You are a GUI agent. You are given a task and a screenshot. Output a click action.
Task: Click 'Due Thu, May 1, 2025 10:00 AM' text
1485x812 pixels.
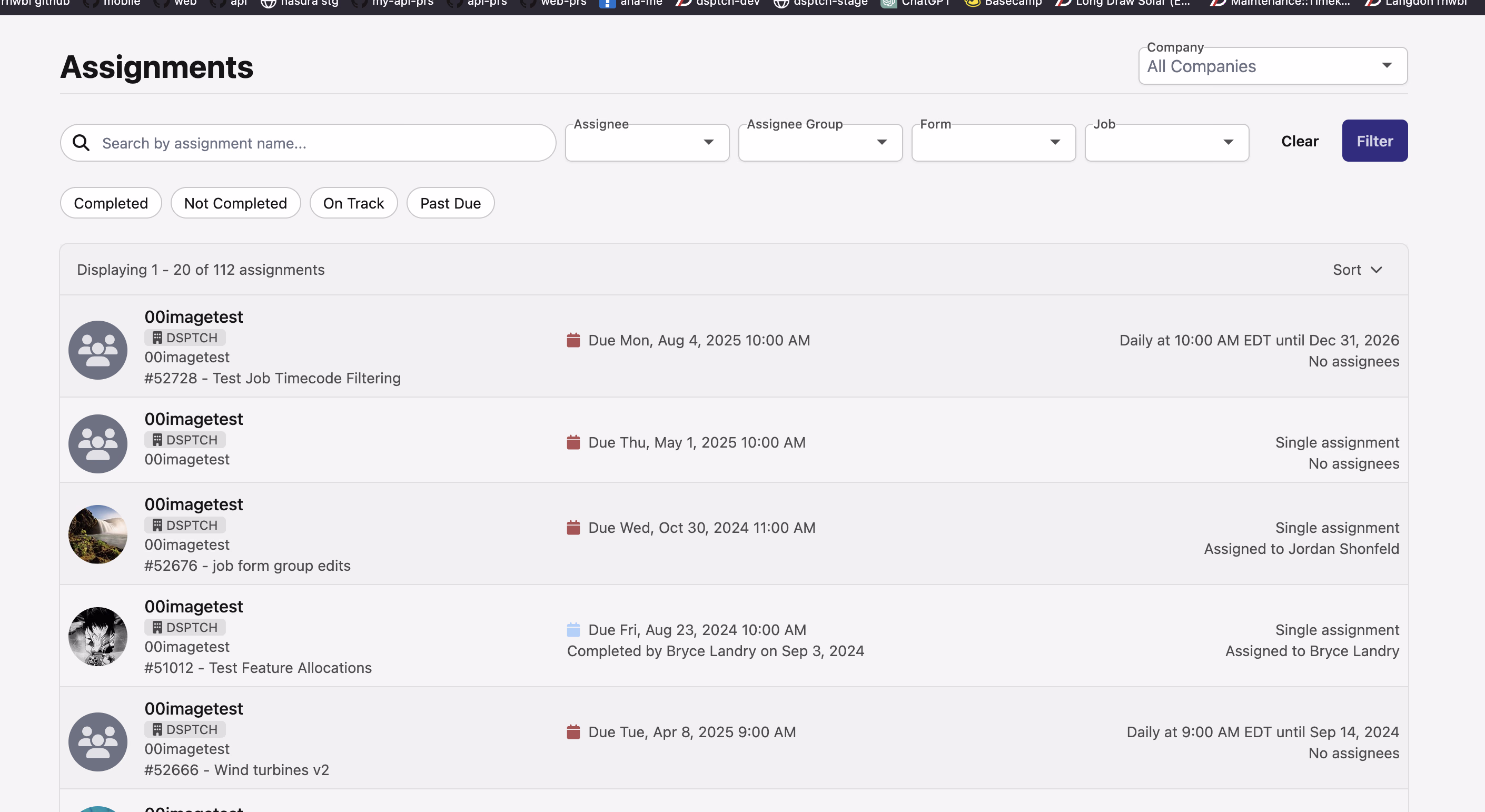(696, 442)
